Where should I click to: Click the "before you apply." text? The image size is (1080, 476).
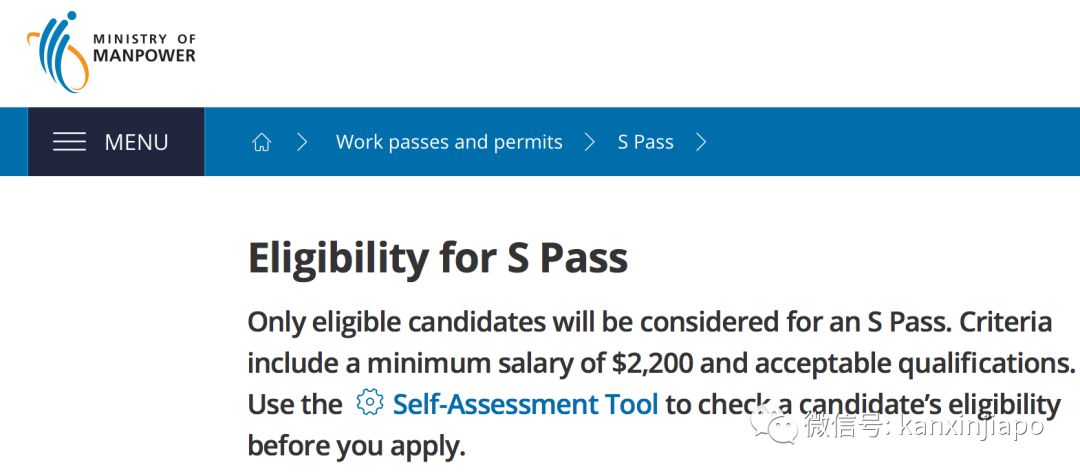tap(356, 445)
